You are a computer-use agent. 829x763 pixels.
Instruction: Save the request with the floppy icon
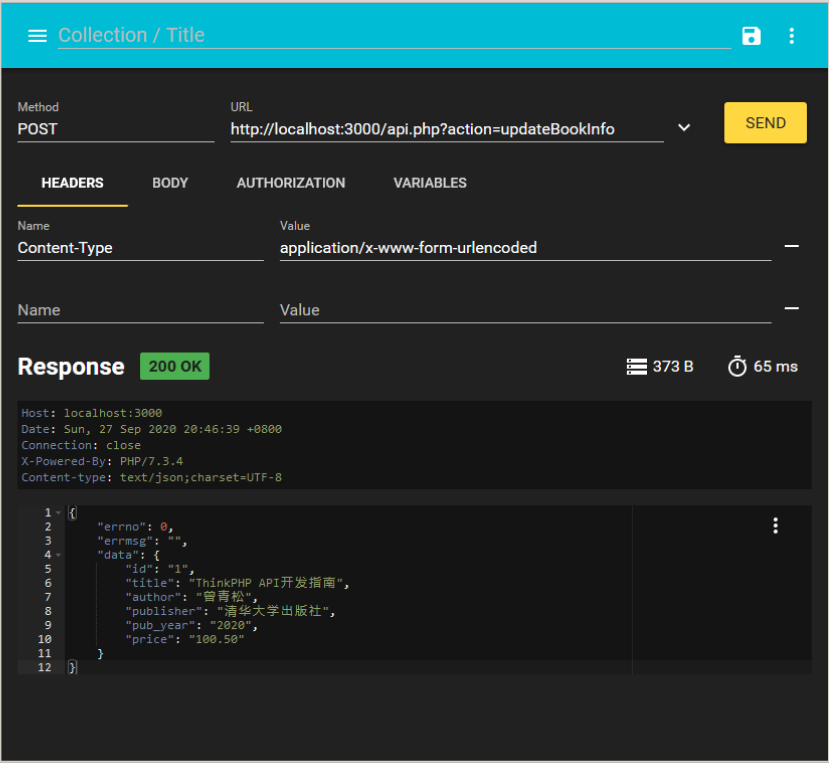click(x=751, y=36)
